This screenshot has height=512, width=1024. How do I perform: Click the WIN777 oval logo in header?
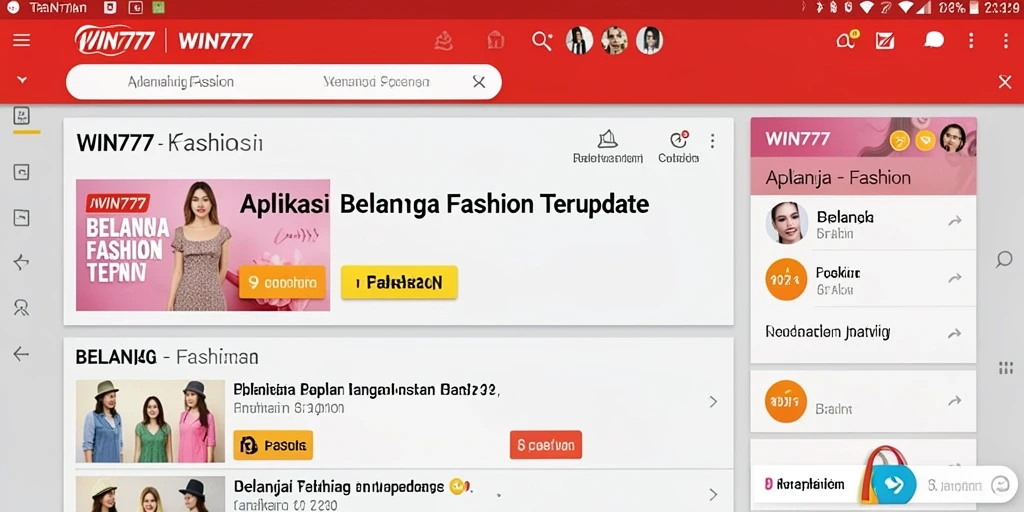tap(115, 40)
